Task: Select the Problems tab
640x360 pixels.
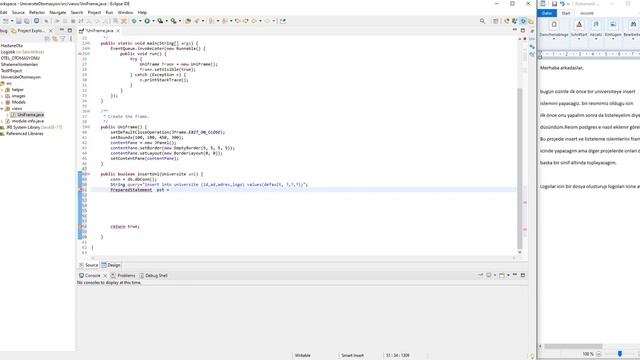Action: tap(123, 276)
